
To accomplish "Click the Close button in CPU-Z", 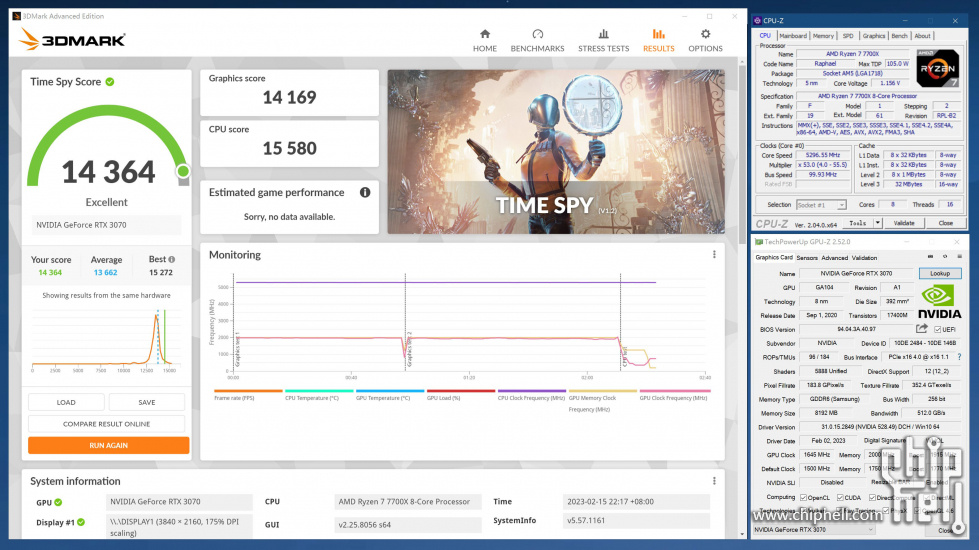I will point(945,223).
